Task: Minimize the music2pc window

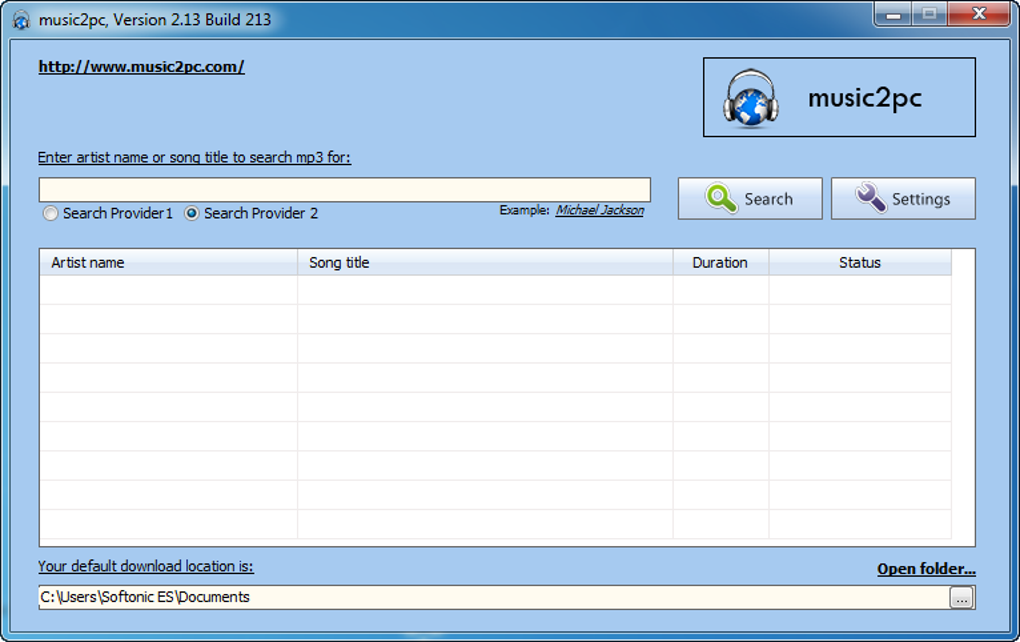Action: click(x=893, y=14)
